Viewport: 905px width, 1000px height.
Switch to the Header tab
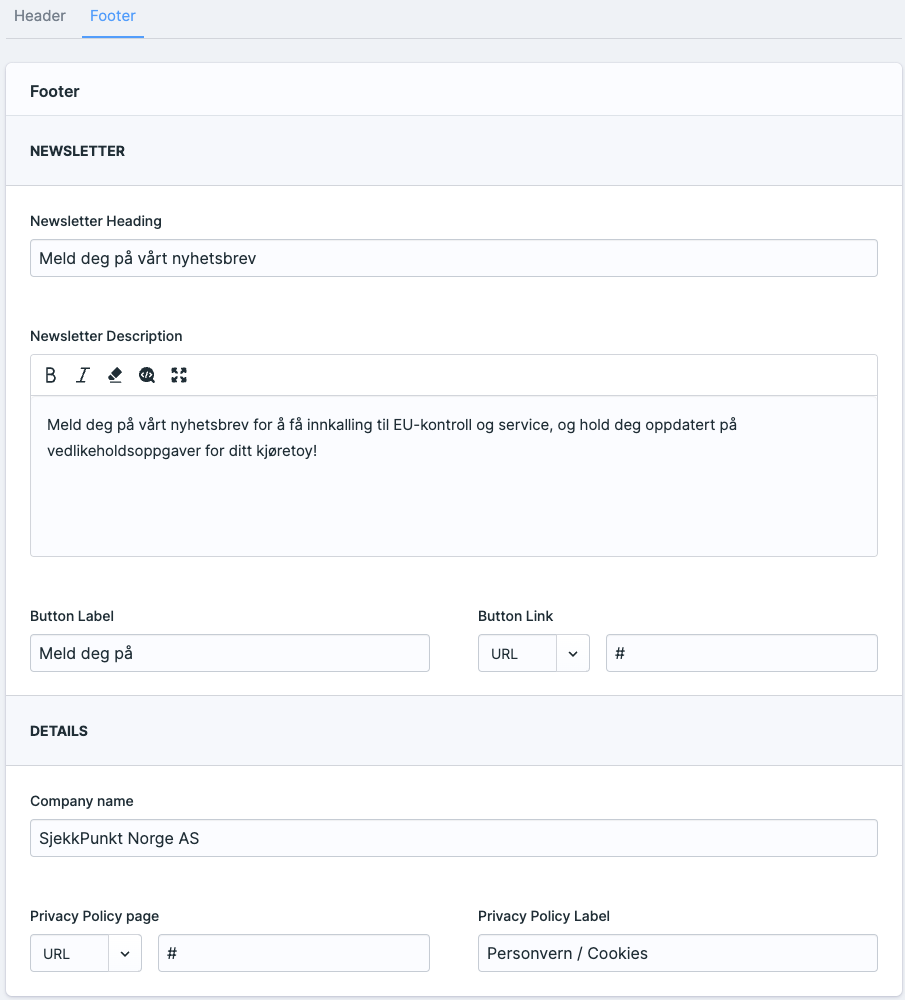(40, 17)
